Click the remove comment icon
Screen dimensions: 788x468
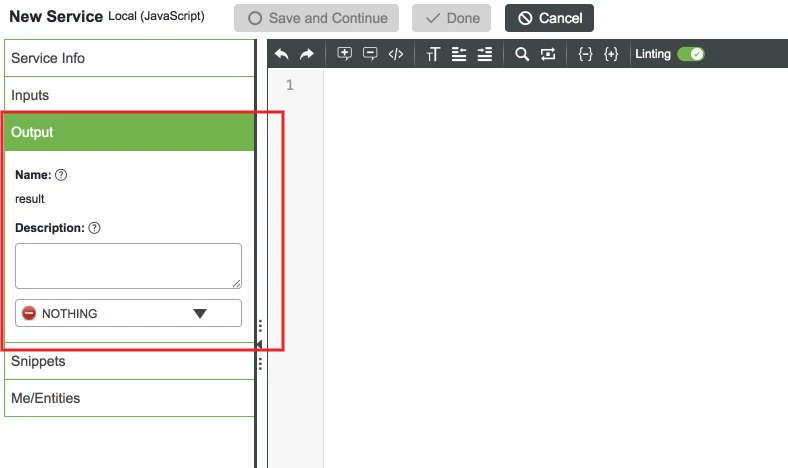pos(370,54)
